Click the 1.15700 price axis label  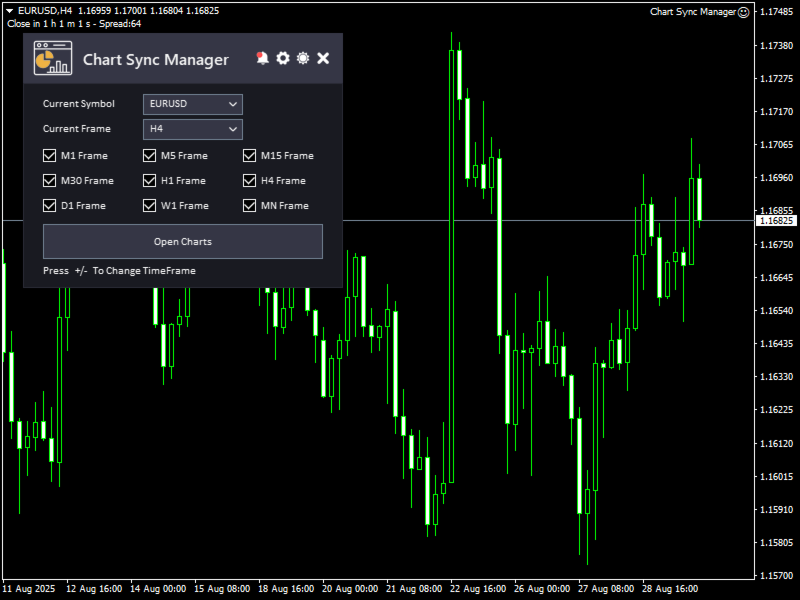(777, 576)
